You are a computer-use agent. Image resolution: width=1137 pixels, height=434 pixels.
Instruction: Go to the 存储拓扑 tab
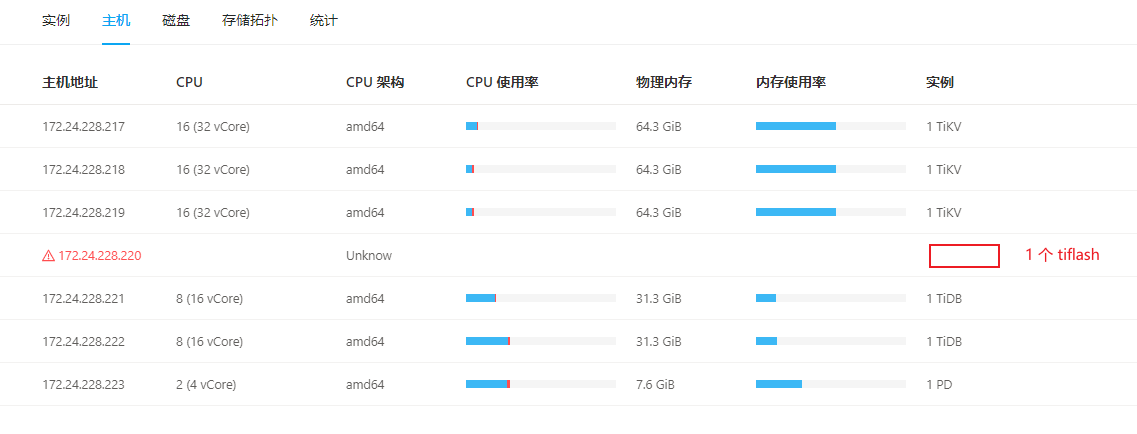(250, 21)
